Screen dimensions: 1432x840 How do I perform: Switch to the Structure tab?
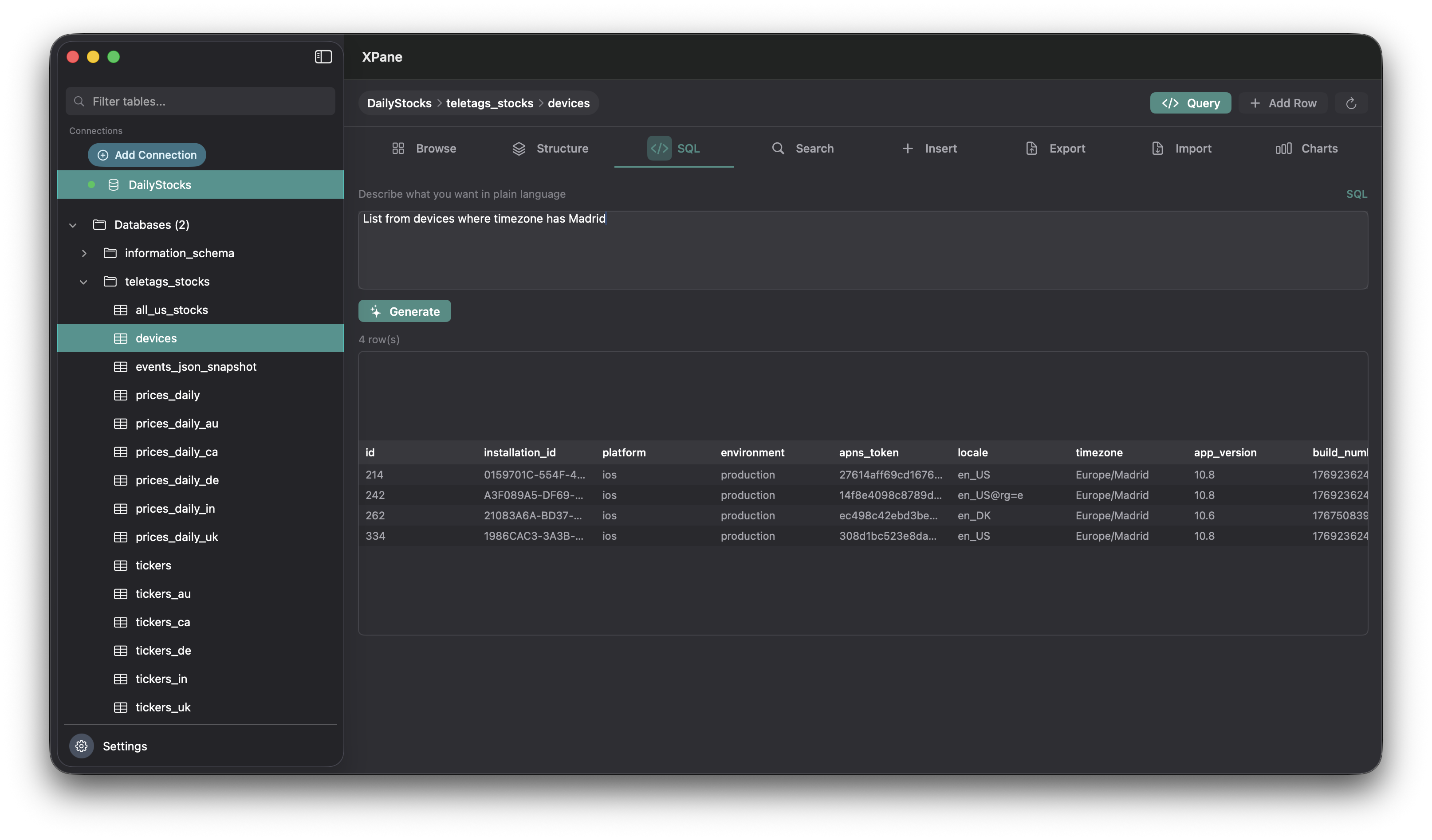click(550, 148)
